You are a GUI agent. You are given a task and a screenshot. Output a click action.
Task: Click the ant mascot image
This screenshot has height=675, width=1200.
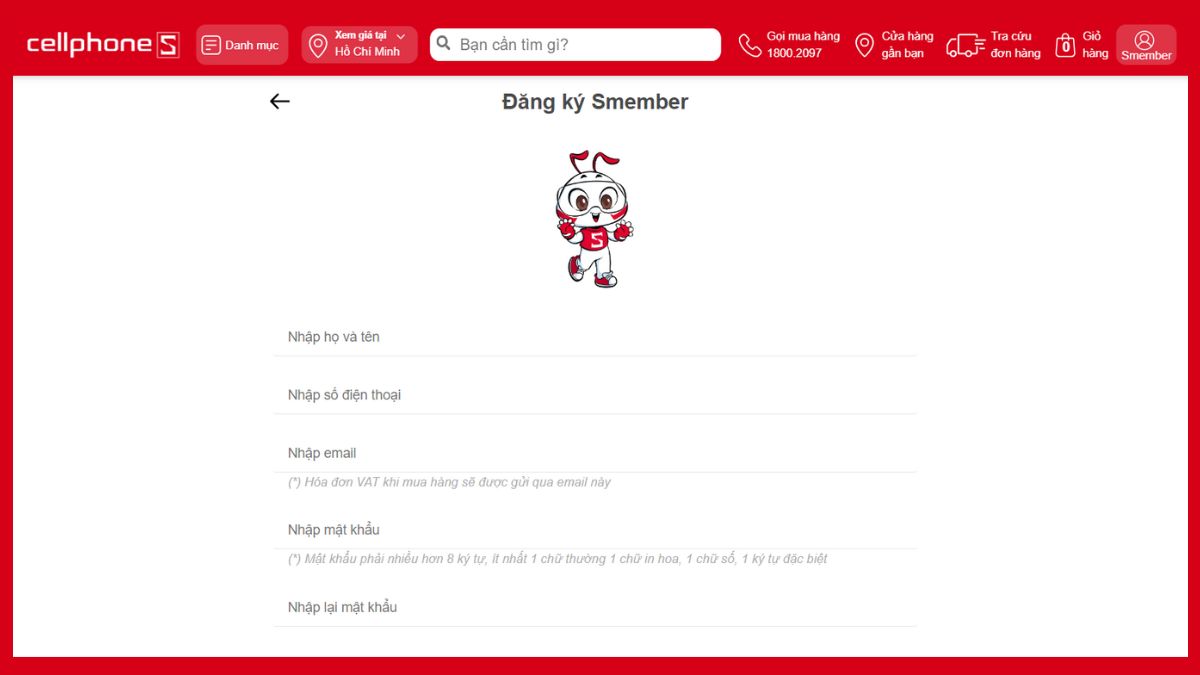594,219
